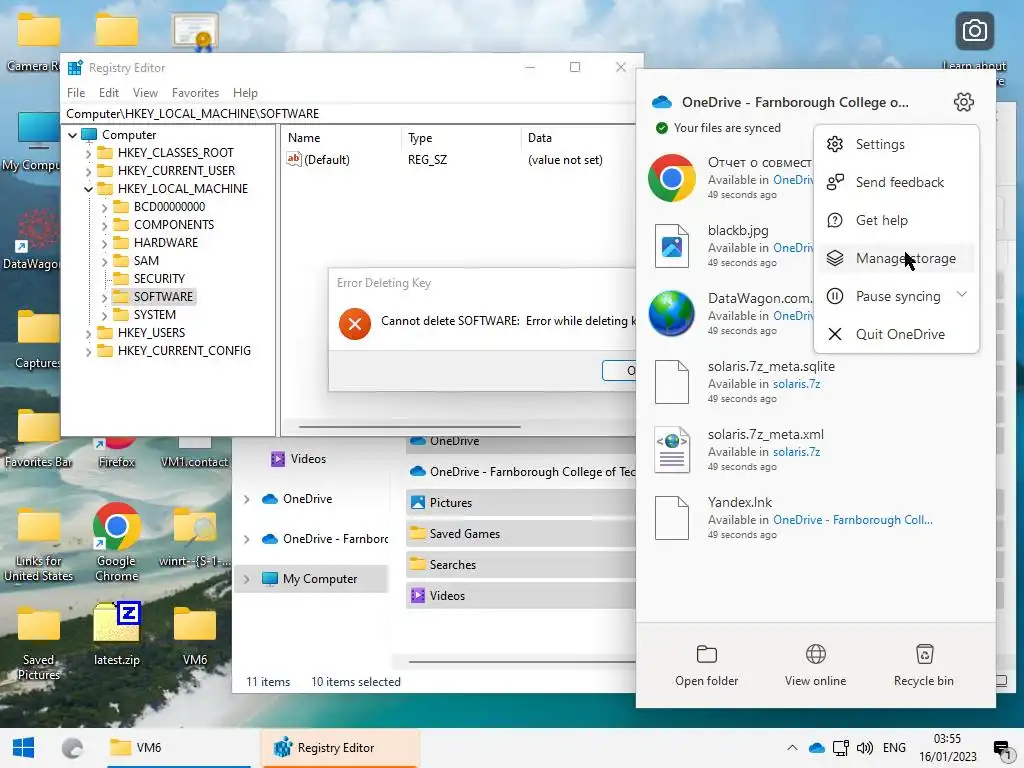Open the File menu in Registry Editor
1024x768 pixels.
tap(76, 93)
